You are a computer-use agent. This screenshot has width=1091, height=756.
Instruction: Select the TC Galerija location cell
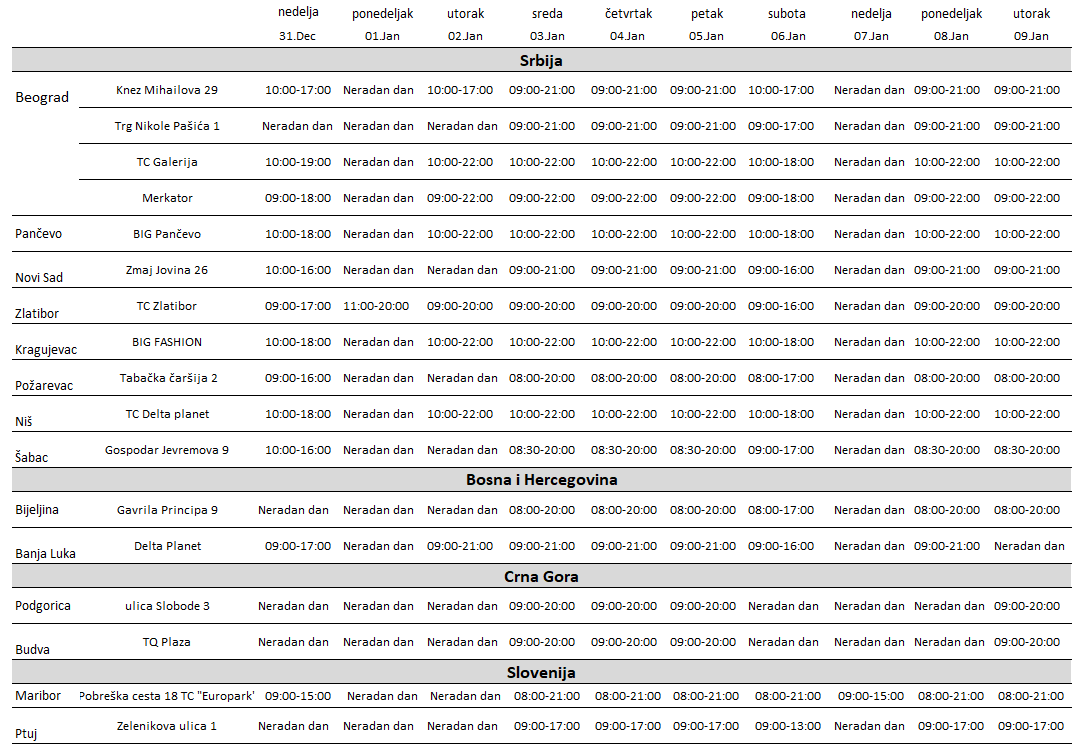pos(167,162)
